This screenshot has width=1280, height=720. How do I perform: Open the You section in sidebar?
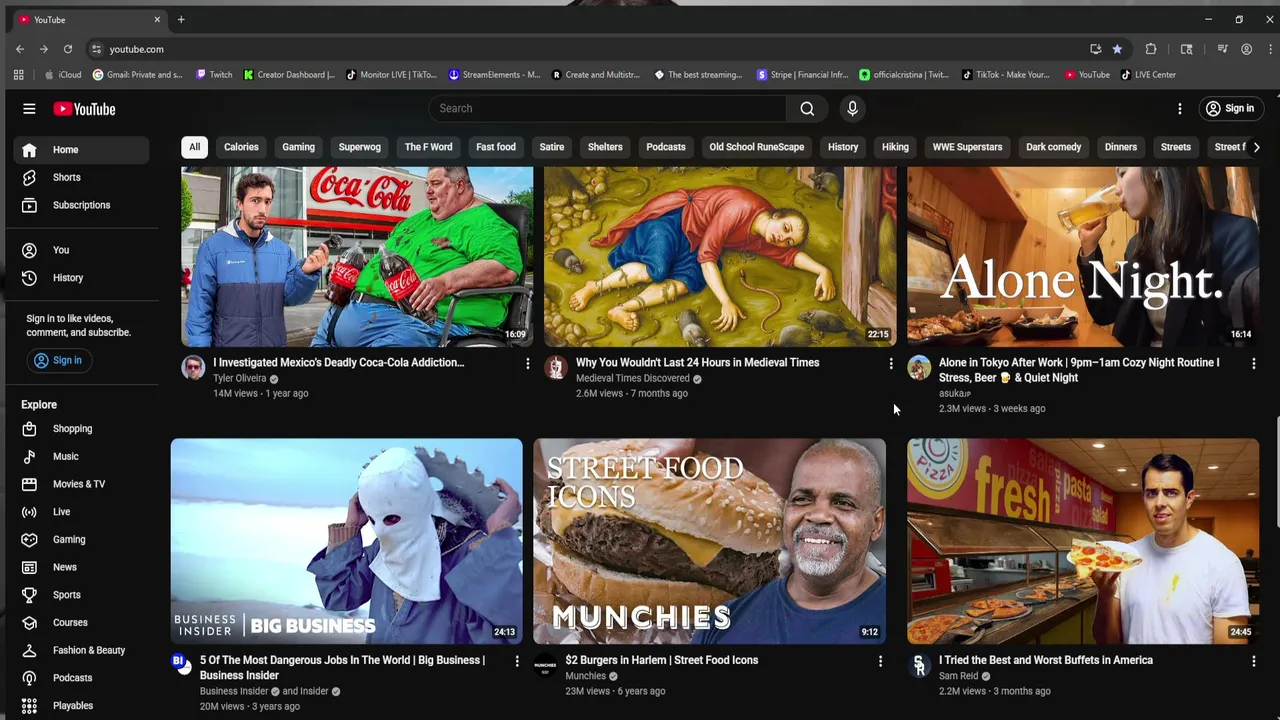coord(81,250)
